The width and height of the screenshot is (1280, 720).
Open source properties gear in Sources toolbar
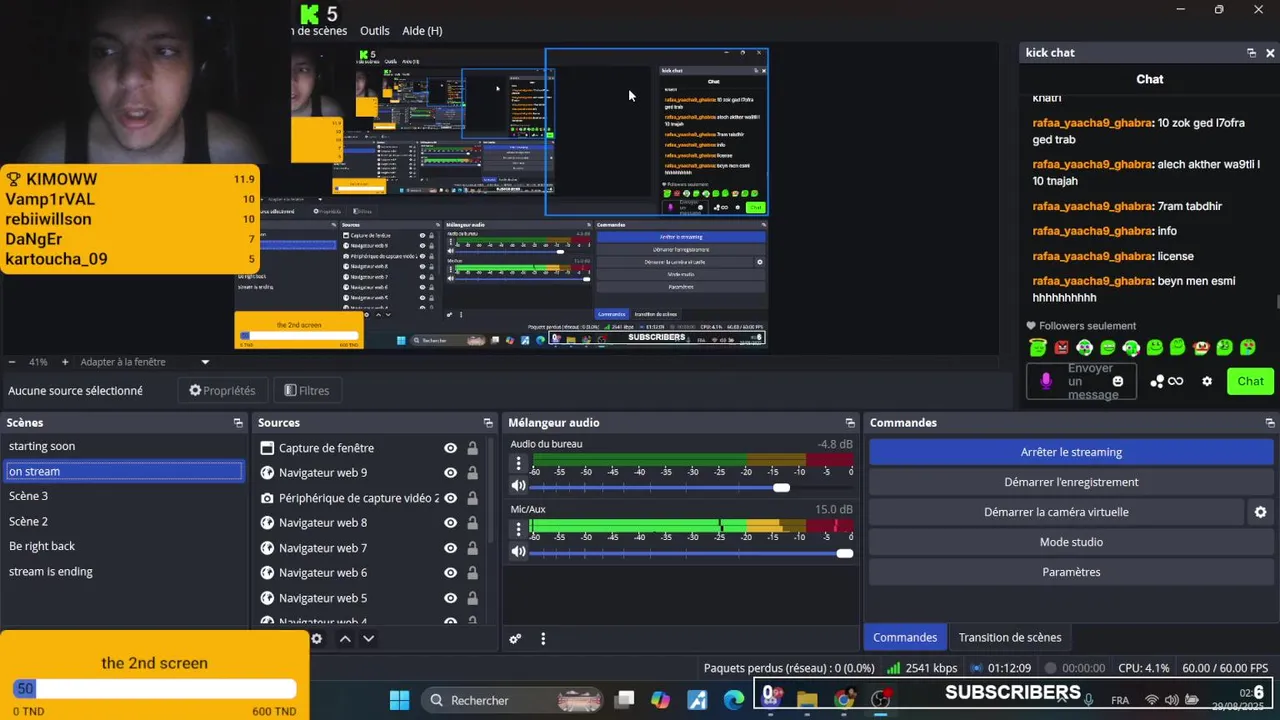click(x=317, y=639)
